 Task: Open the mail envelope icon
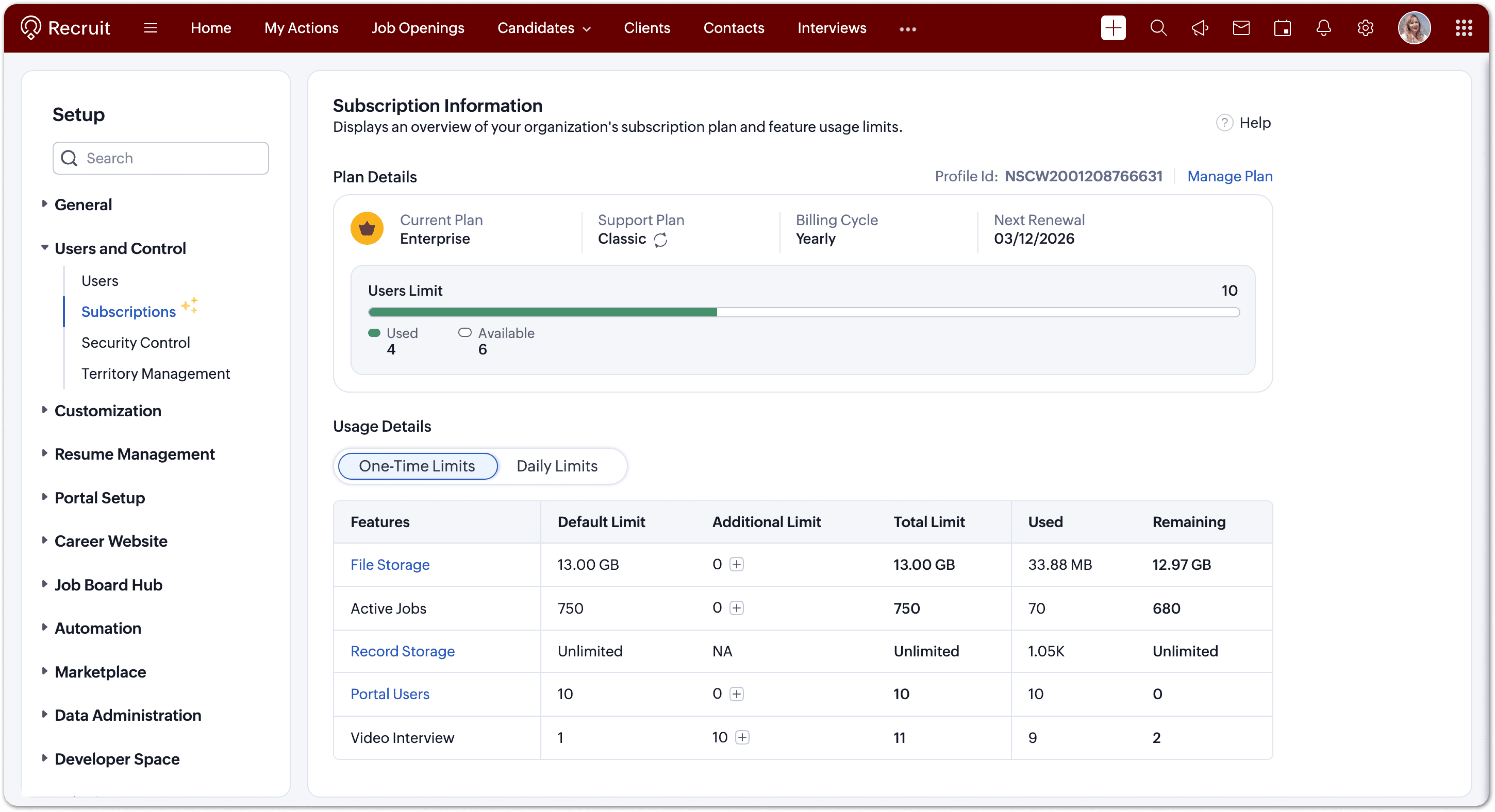pyautogui.click(x=1241, y=28)
